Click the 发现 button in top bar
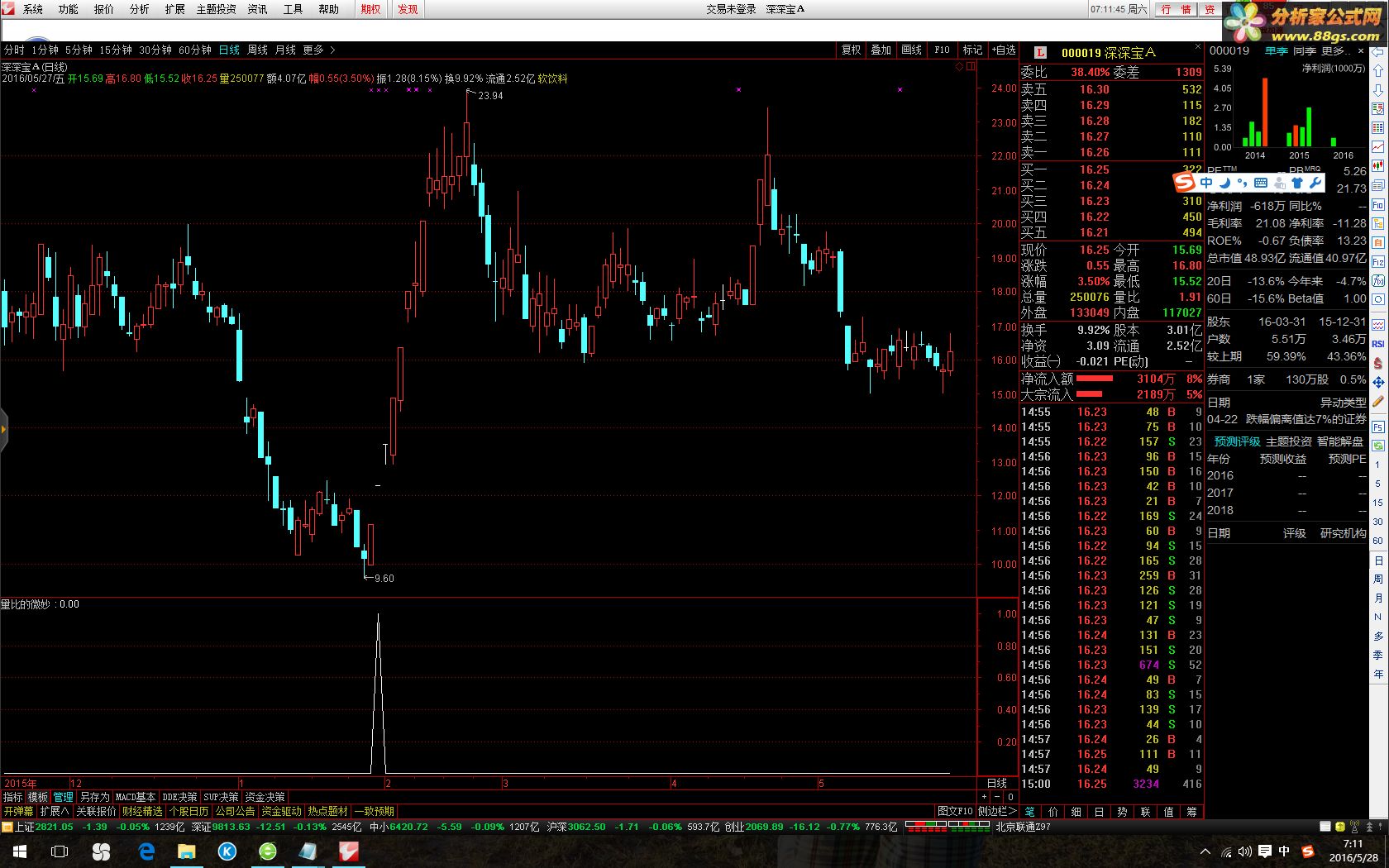1389x868 pixels. [408, 9]
